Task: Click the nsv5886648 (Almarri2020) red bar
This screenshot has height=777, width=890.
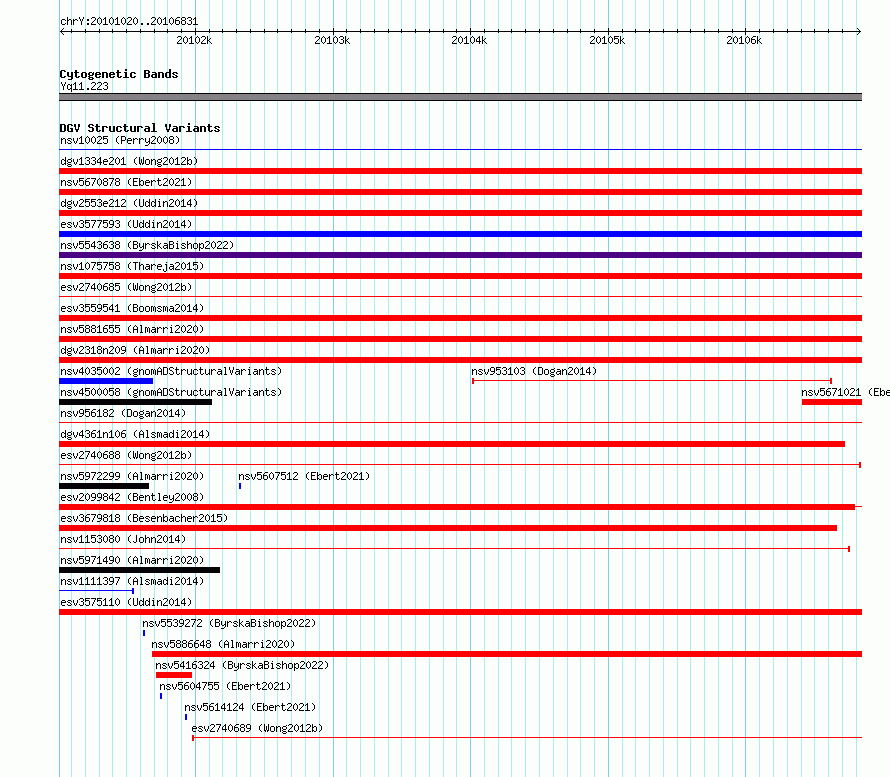Action: pos(507,654)
